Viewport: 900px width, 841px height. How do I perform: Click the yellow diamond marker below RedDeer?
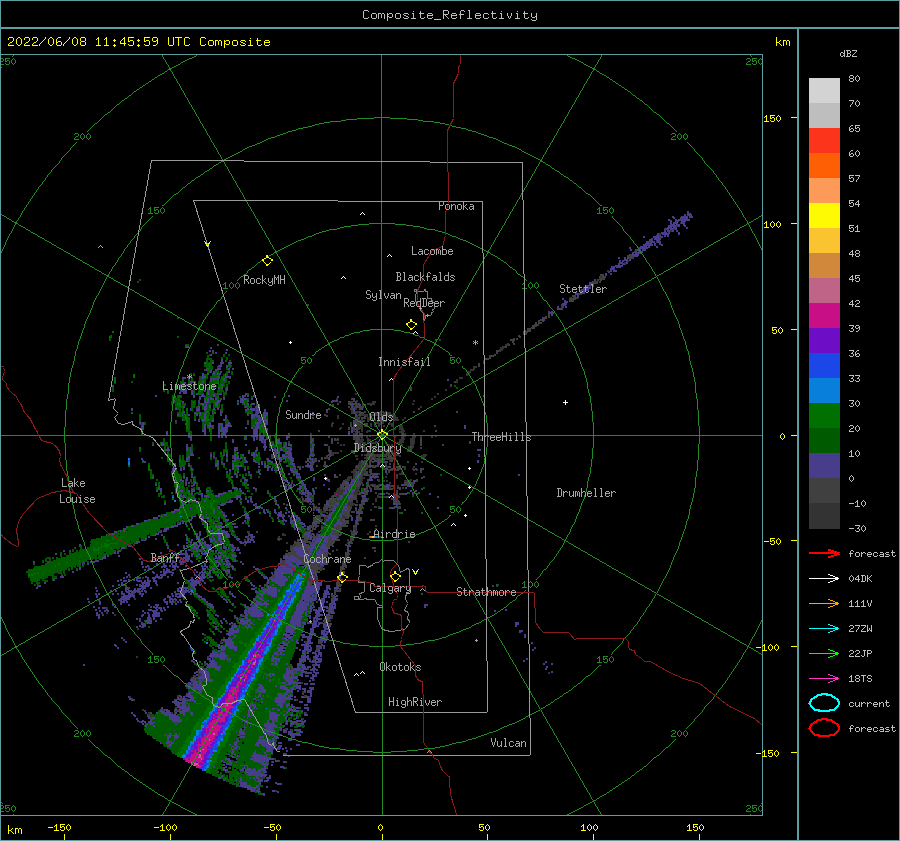[x=411, y=325]
